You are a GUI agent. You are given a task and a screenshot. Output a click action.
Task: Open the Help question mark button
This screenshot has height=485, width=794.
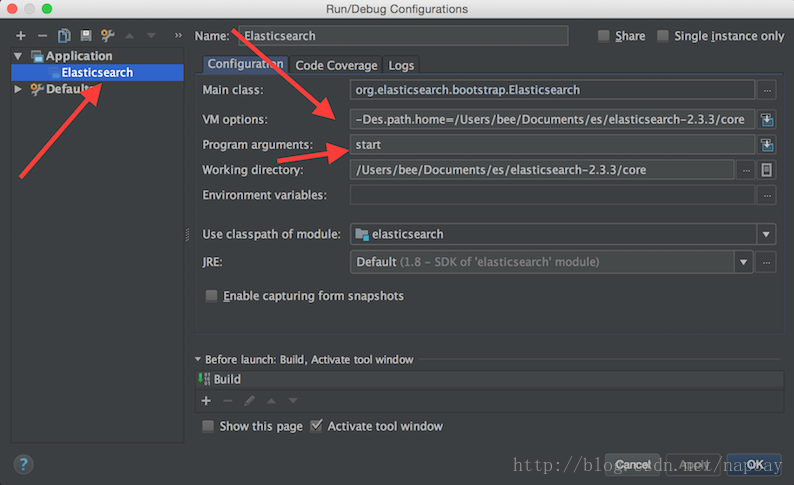pyautogui.click(x=24, y=464)
